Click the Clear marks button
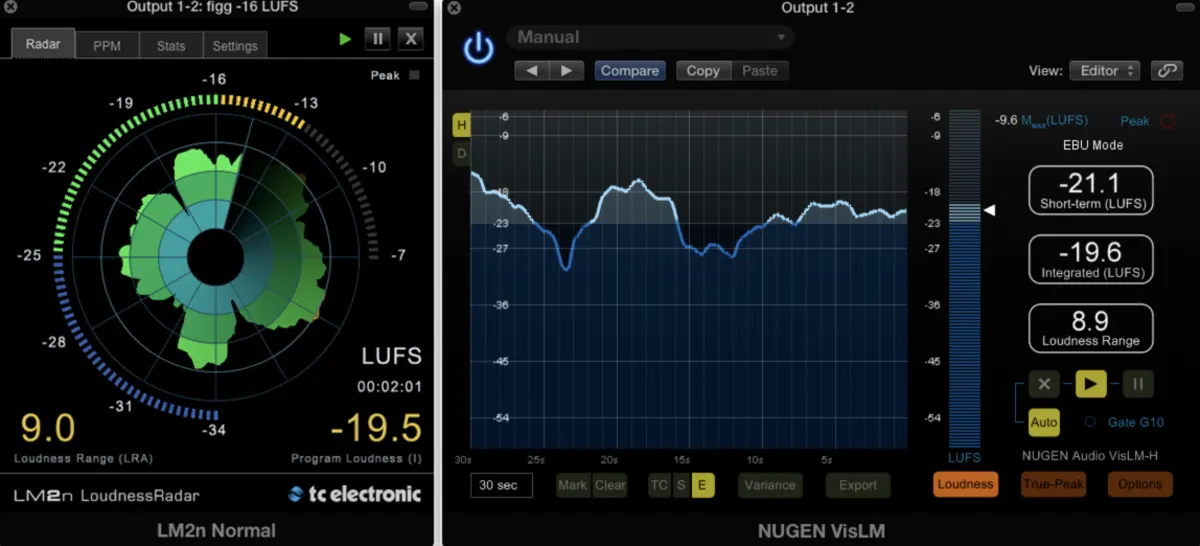Screen dimensions: 1200x546 609,485
